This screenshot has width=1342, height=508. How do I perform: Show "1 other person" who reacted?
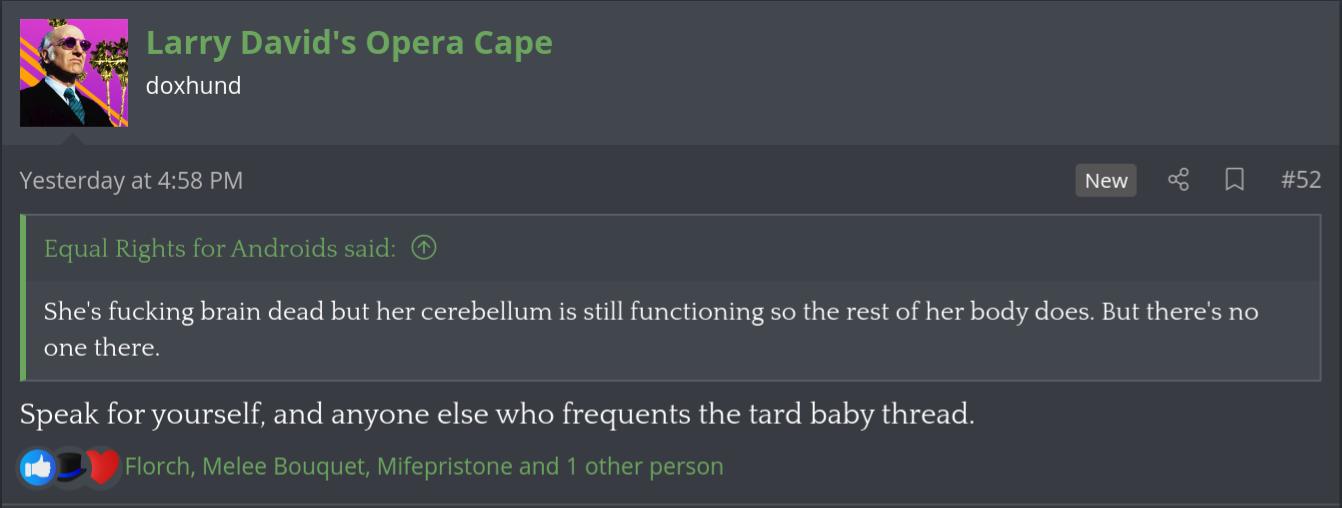[644, 466]
